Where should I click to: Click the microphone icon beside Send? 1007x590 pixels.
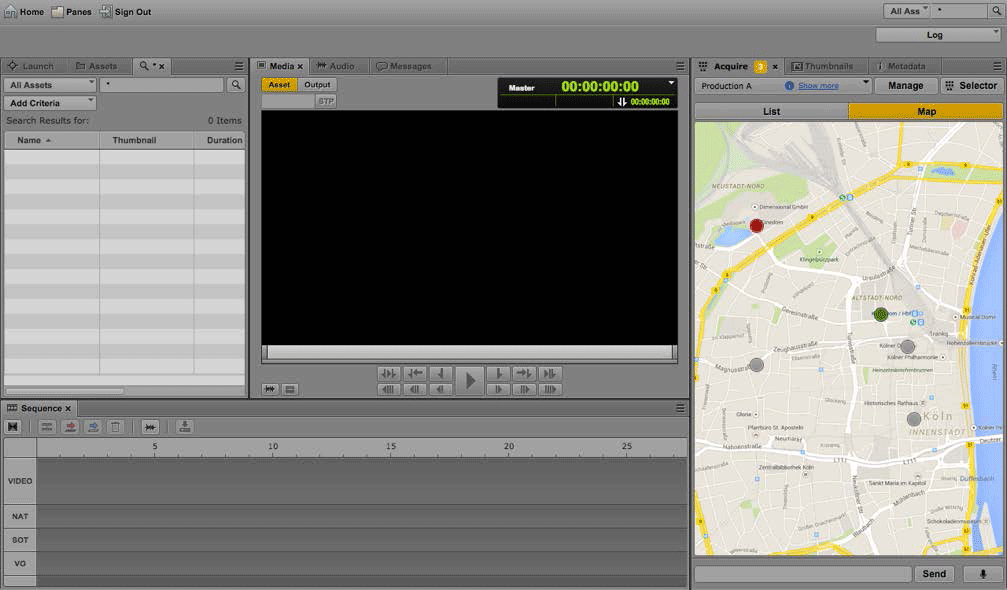[x=982, y=574]
